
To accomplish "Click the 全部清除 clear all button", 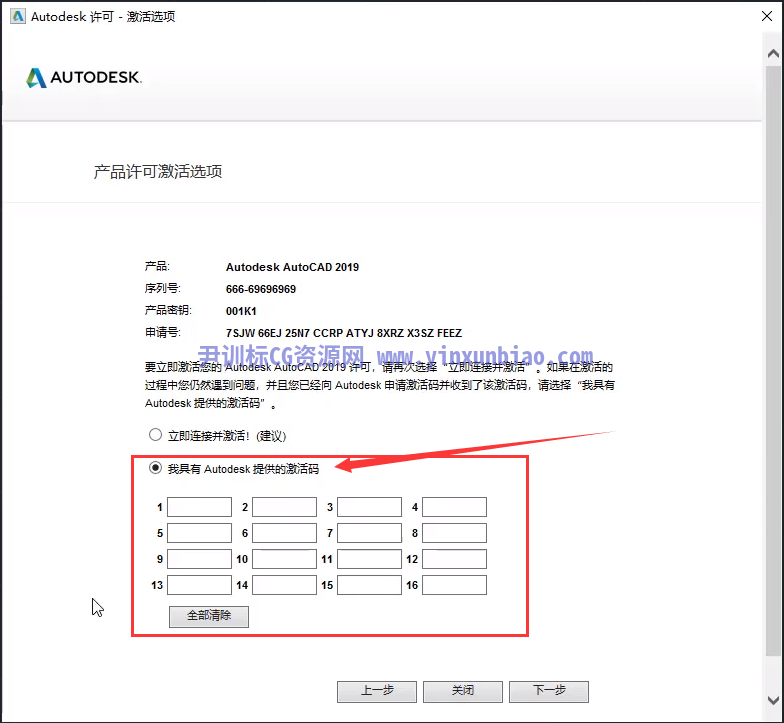I will click(x=209, y=616).
